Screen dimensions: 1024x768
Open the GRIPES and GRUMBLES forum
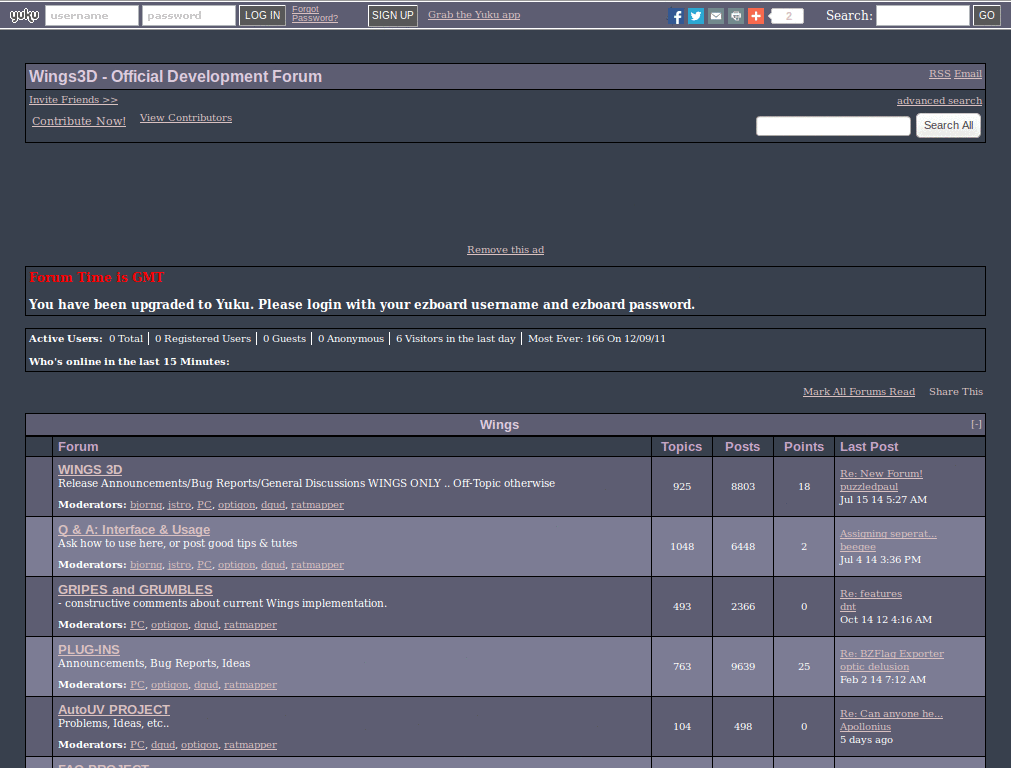coord(135,590)
